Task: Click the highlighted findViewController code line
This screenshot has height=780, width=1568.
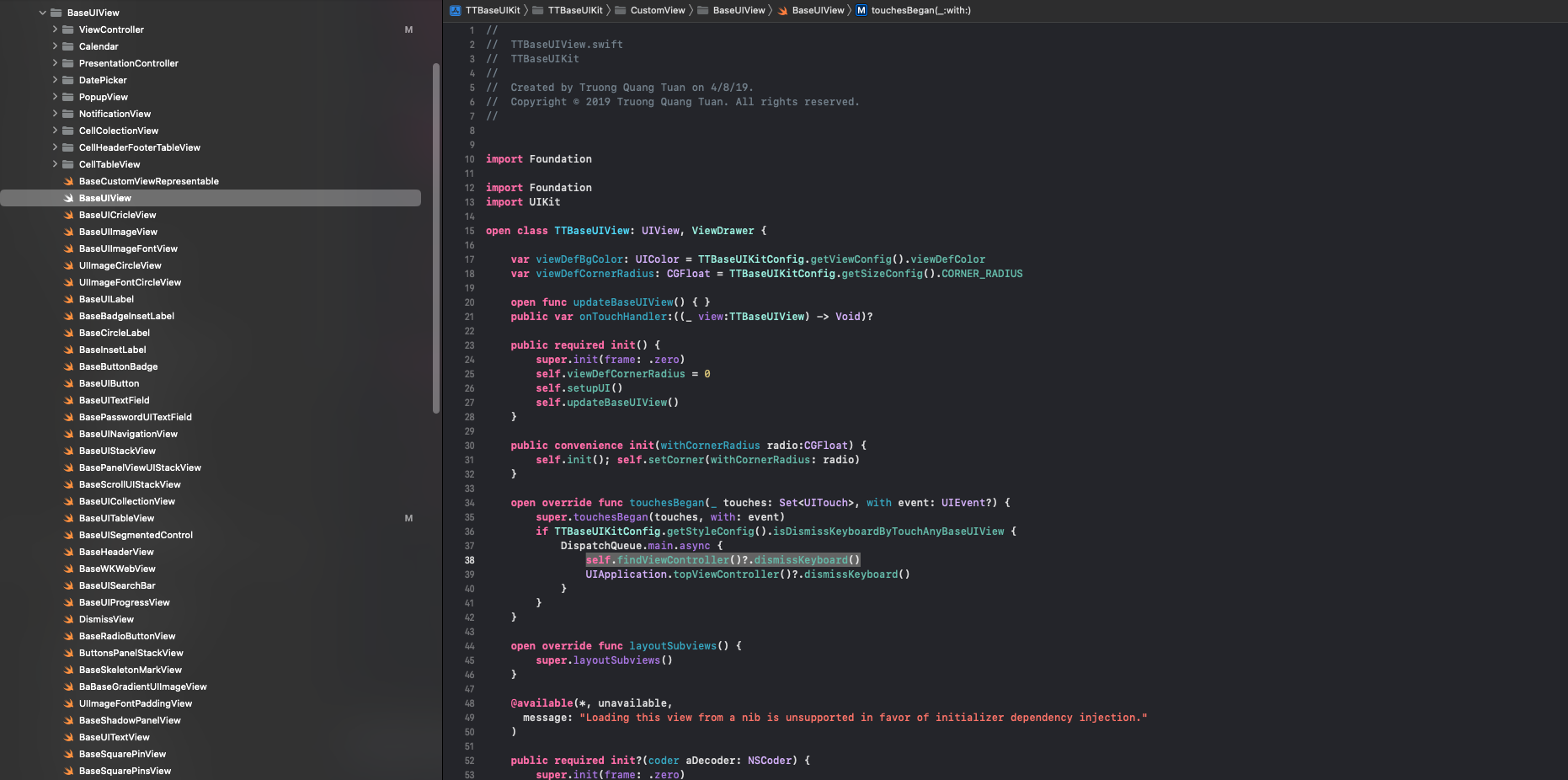Action: click(723, 560)
